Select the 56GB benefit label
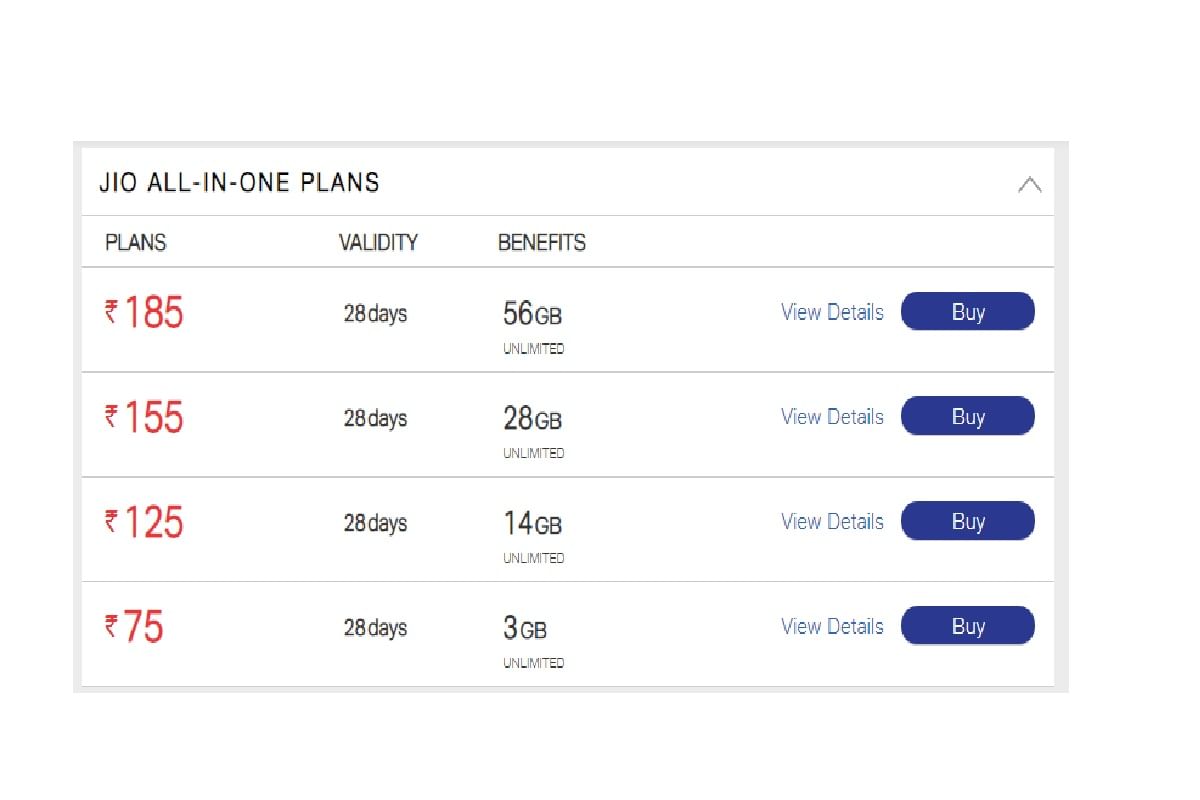The width and height of the screenshot is (1200, 800). [531, 314]
